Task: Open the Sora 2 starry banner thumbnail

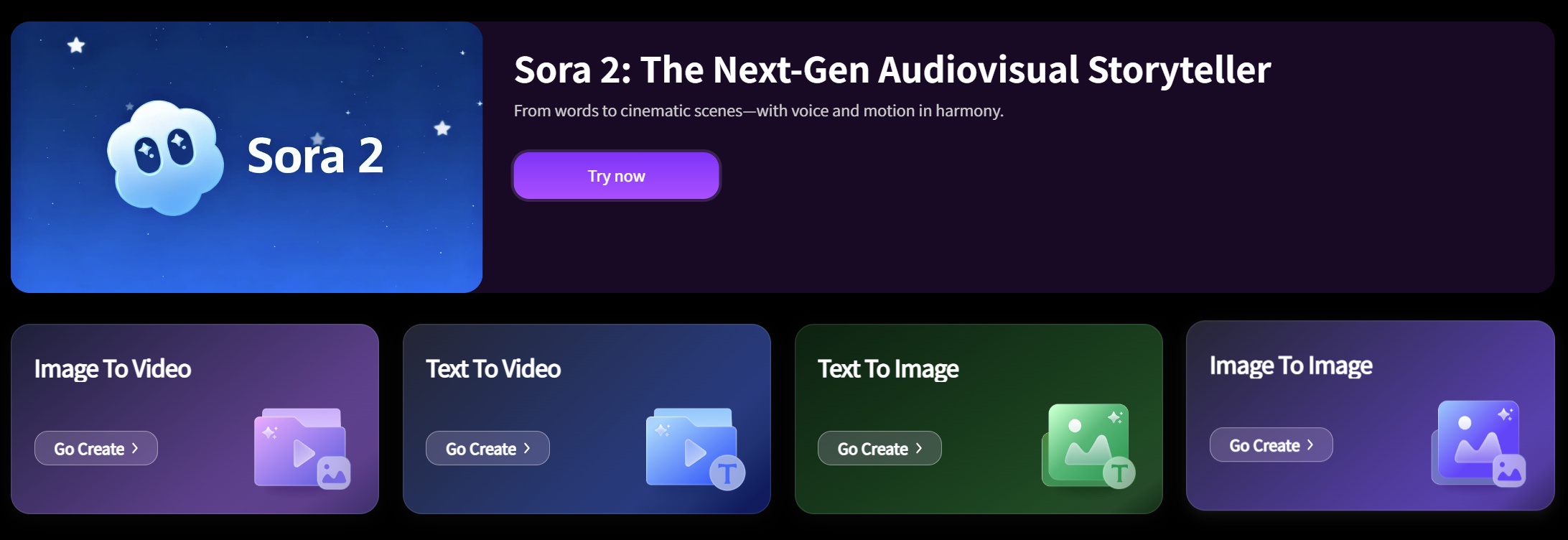Action: pyautogui.click(x=246, y=157)
